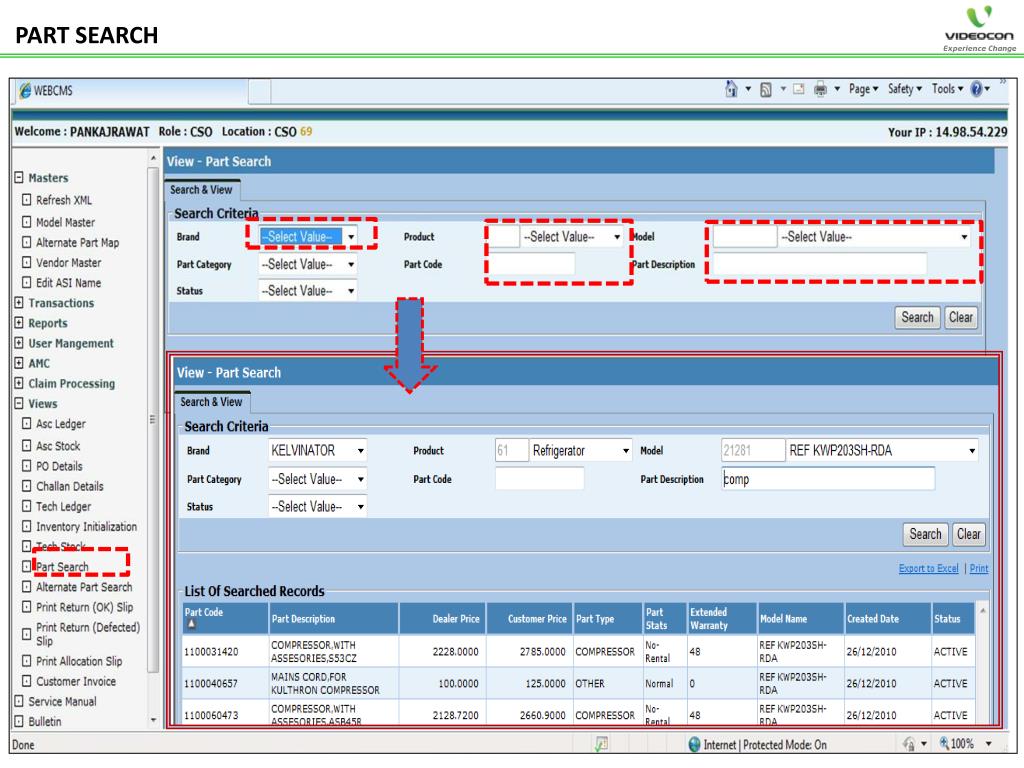1024x768 pixels.
Task: Click the upper Part Description input field
Action: tap(820, 264)
